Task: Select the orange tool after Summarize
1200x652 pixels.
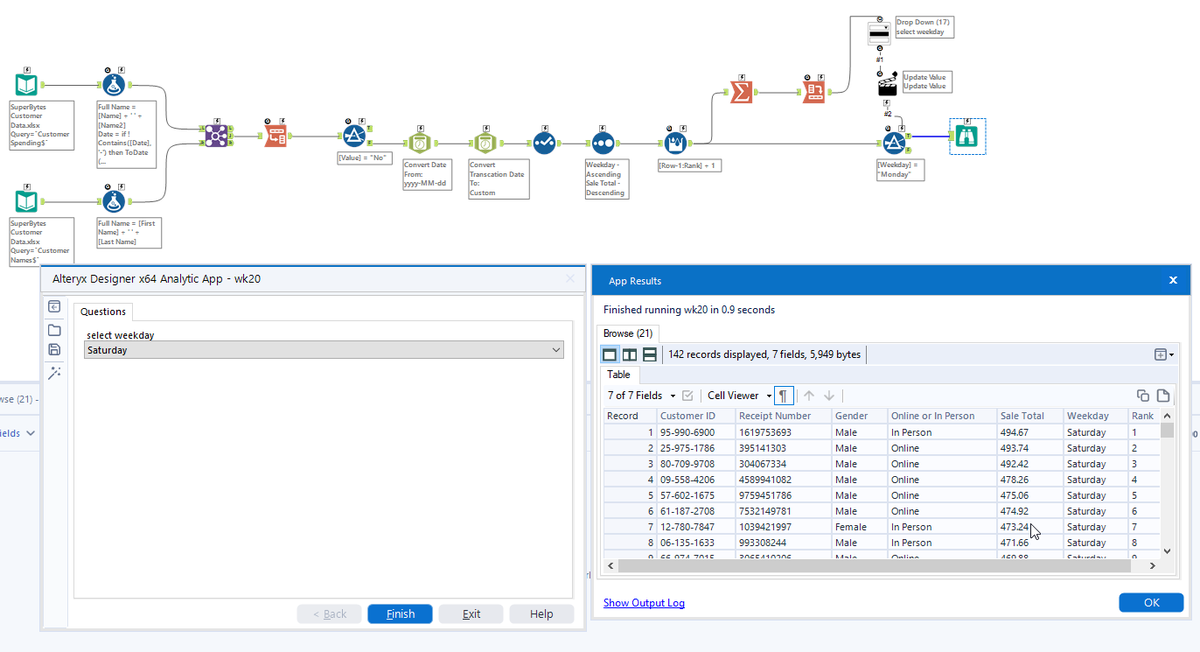Action: [x=813, y=92]
